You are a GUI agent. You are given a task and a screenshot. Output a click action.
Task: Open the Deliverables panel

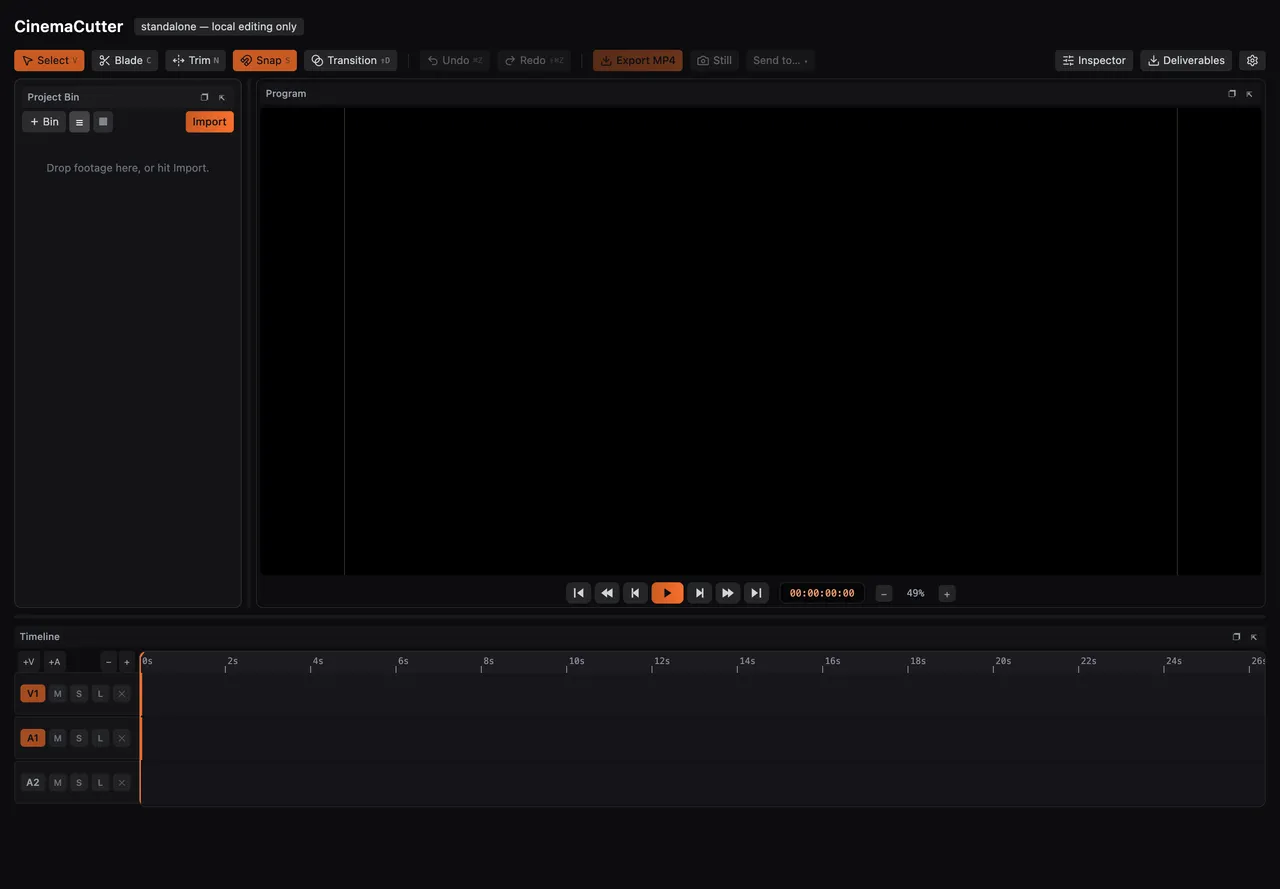click(1186, 61)
